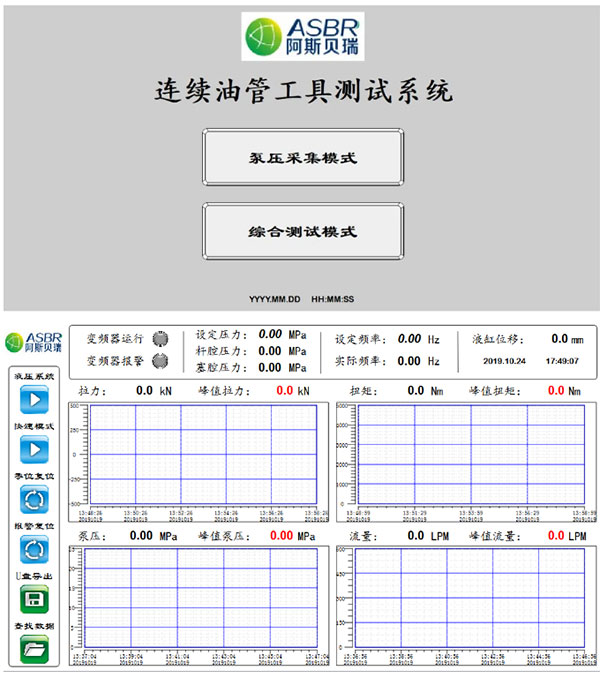The height and width of the screenshot is (678, 600).
Task: Click the 液缸位移 displacement reading
Action: [x=559, y=339]
